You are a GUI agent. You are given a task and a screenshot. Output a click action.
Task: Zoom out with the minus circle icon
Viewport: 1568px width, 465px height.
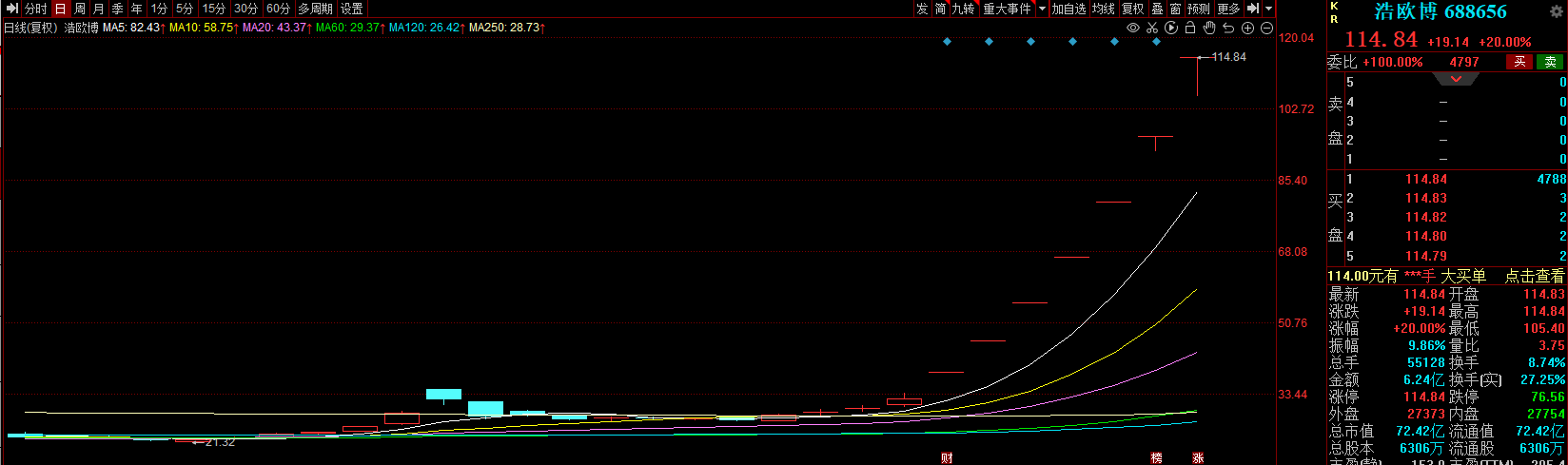[1266, 28]
